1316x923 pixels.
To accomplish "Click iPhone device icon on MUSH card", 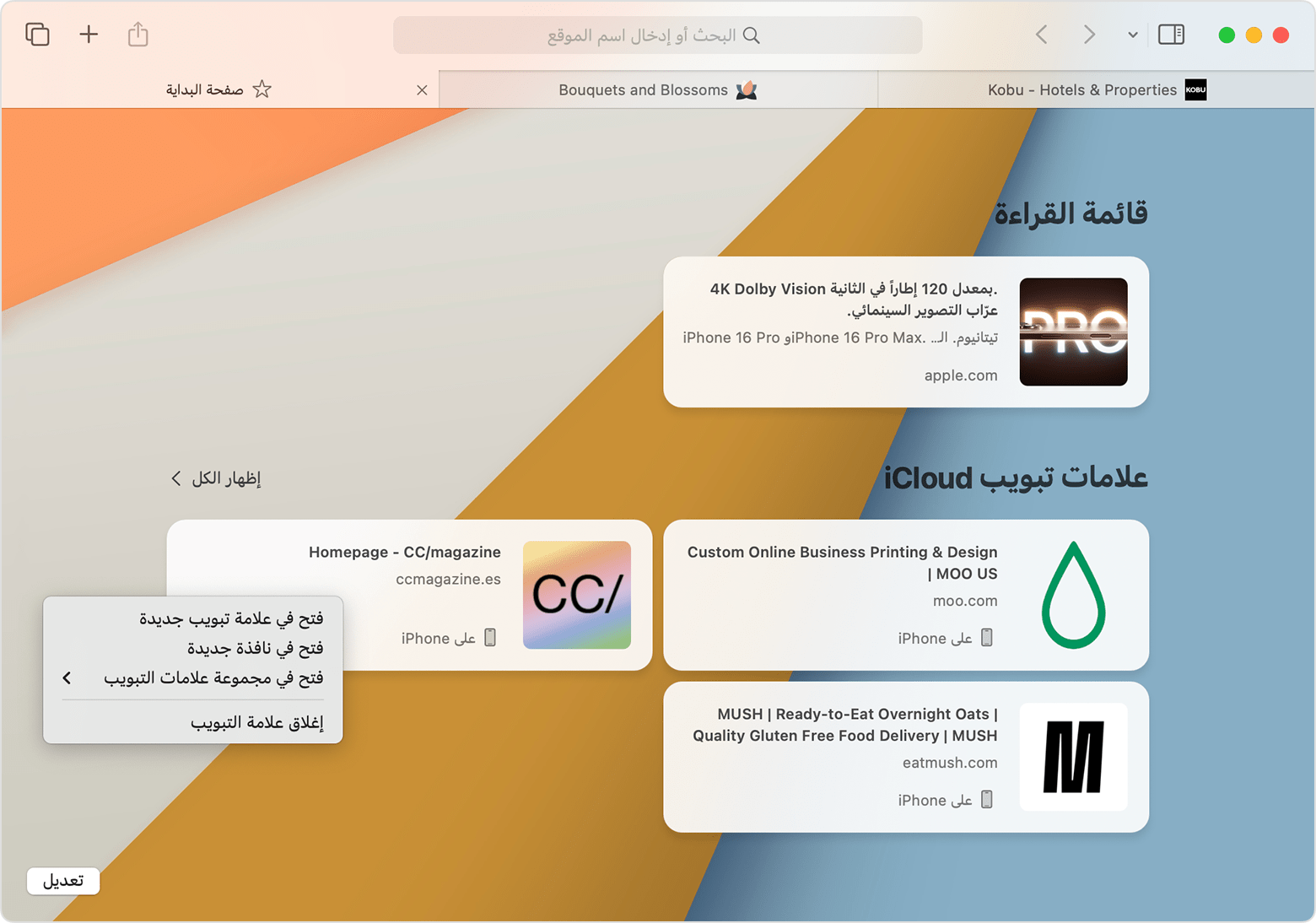I will (987, 800).
